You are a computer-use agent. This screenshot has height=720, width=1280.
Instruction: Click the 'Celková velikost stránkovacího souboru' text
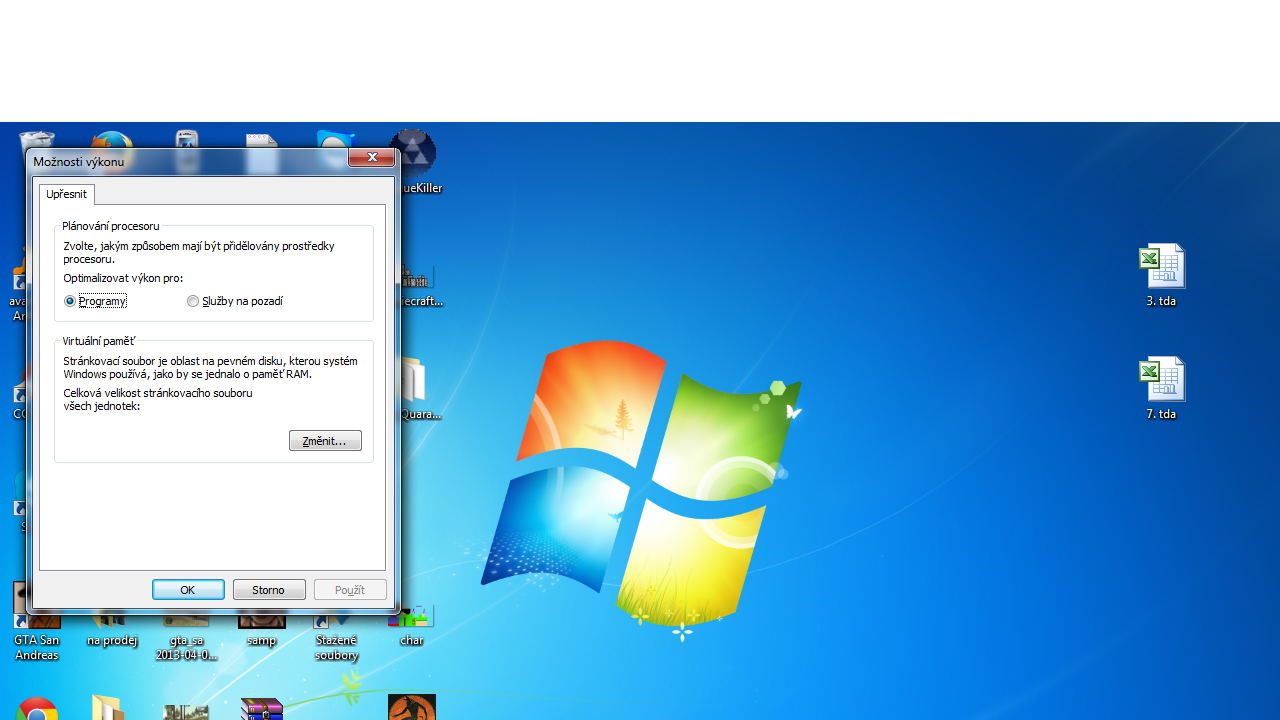158,400
